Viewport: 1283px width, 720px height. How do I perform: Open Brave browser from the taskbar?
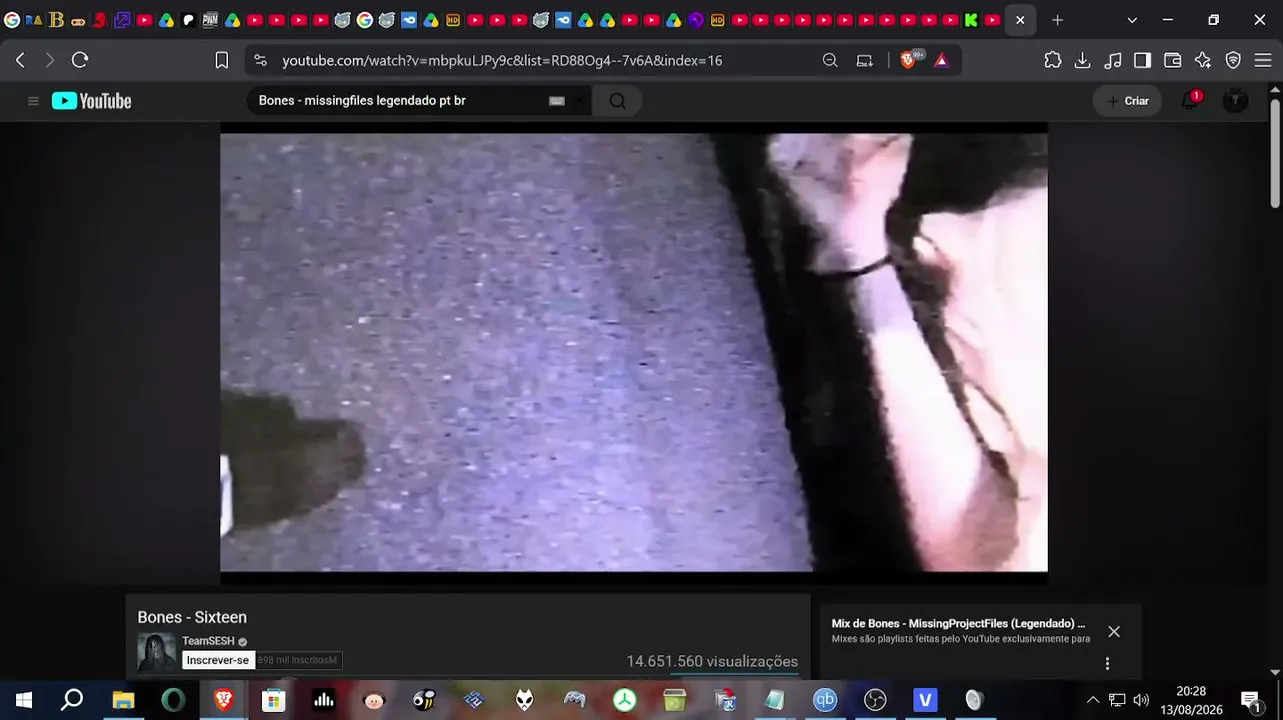pos(224,700)
